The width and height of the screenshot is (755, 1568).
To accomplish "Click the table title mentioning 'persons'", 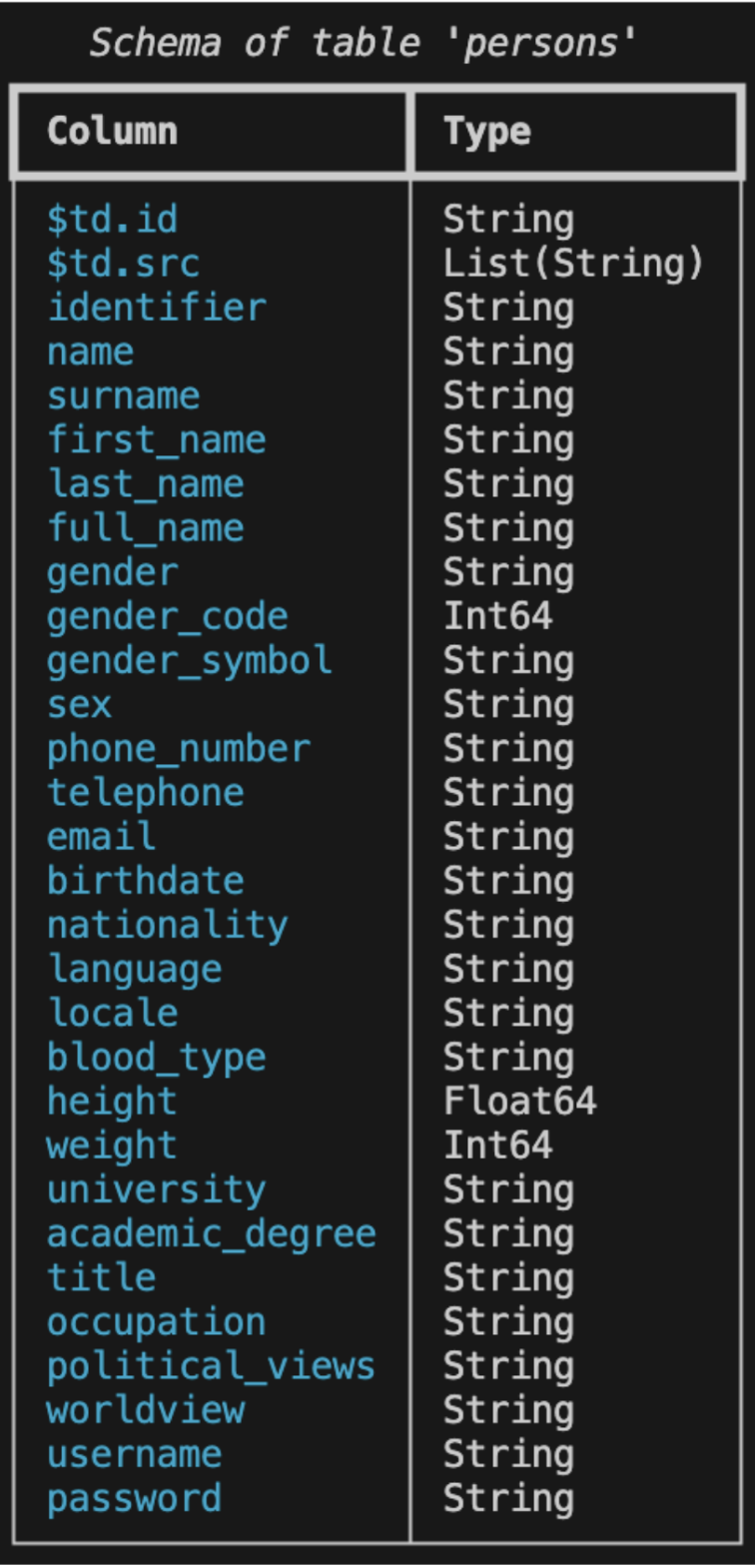I will point(364,43).
